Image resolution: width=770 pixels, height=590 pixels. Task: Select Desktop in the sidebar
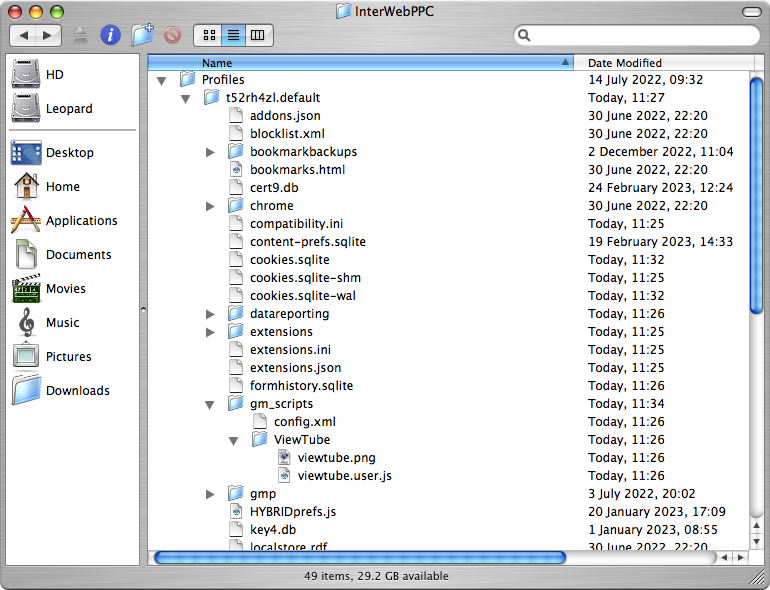click(x=52, y=152)
